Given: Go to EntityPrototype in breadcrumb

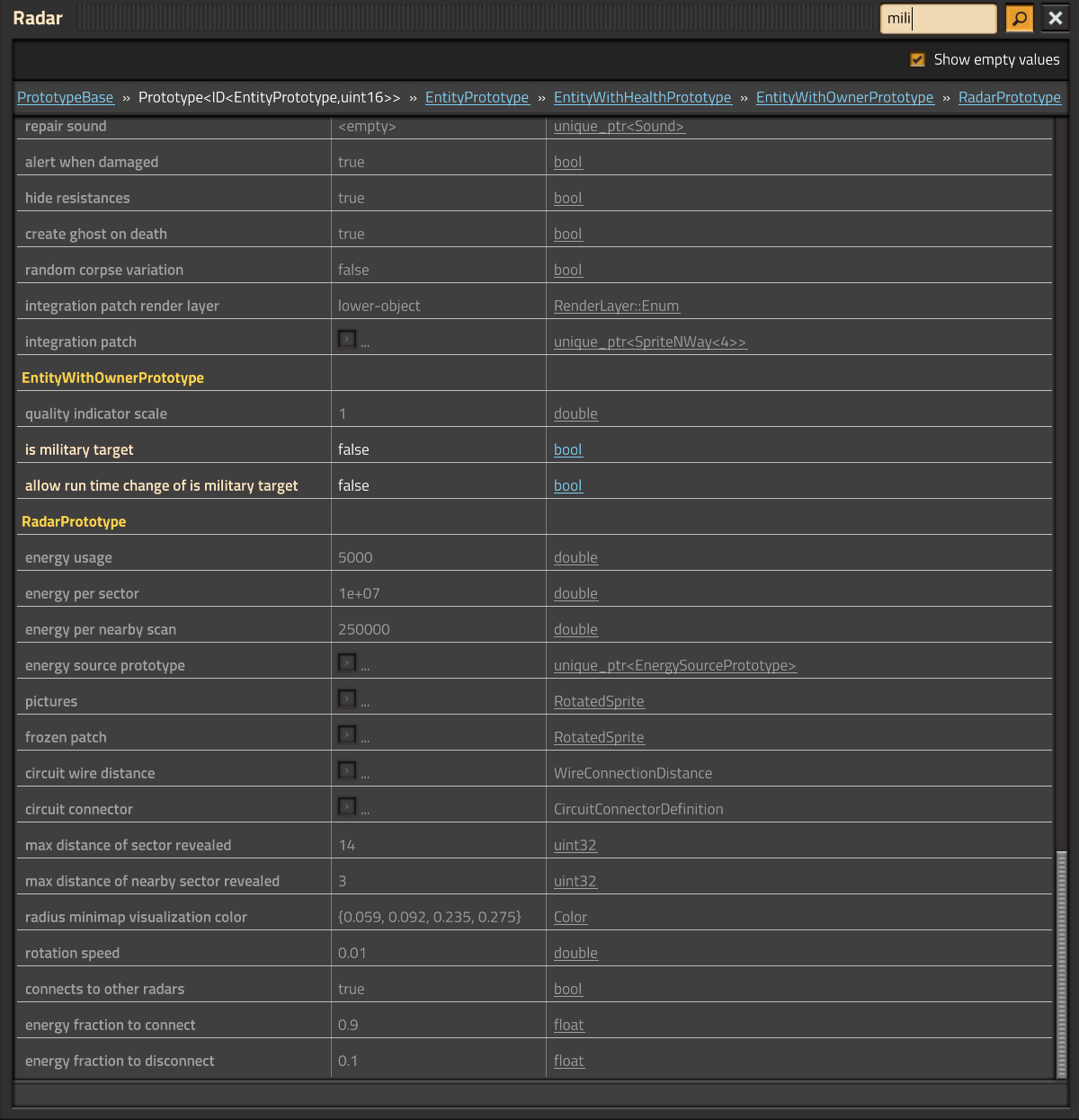Looking at the screenshot, I should (477, 97).
